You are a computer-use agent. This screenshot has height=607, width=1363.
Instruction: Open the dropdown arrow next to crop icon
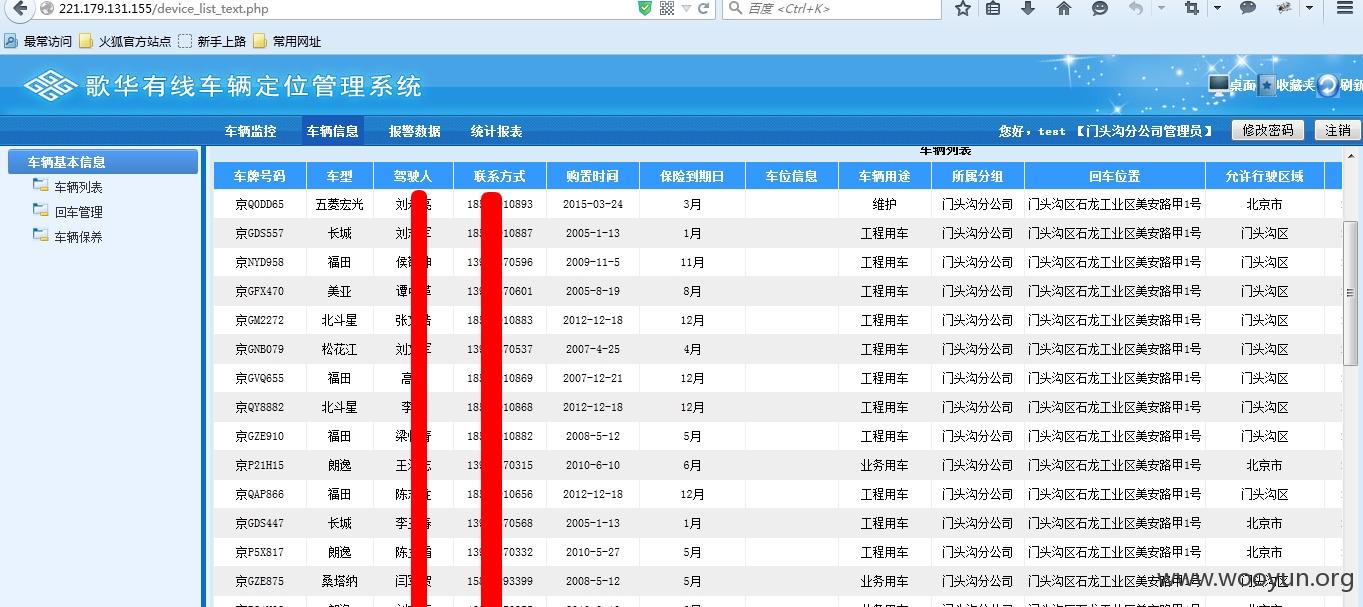point(1217,8)
